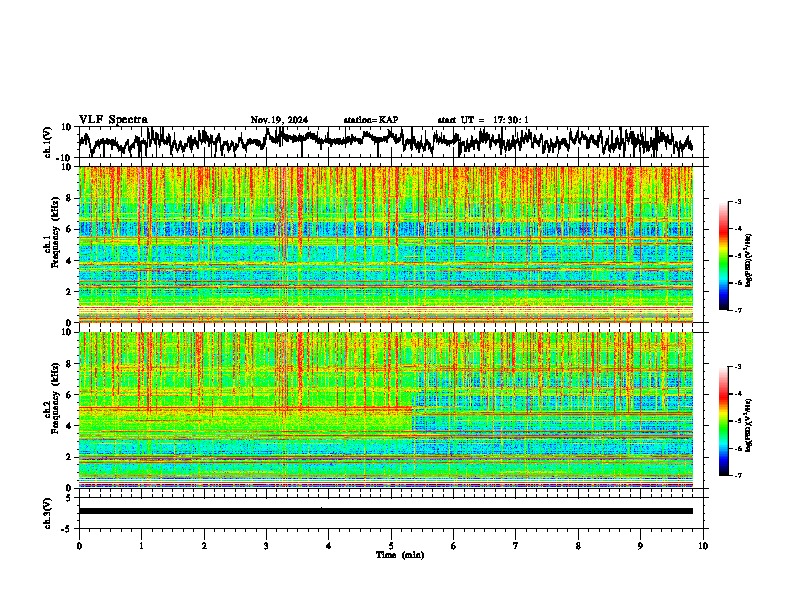Click time axis tick label "1"

click(x=141, y=546)
